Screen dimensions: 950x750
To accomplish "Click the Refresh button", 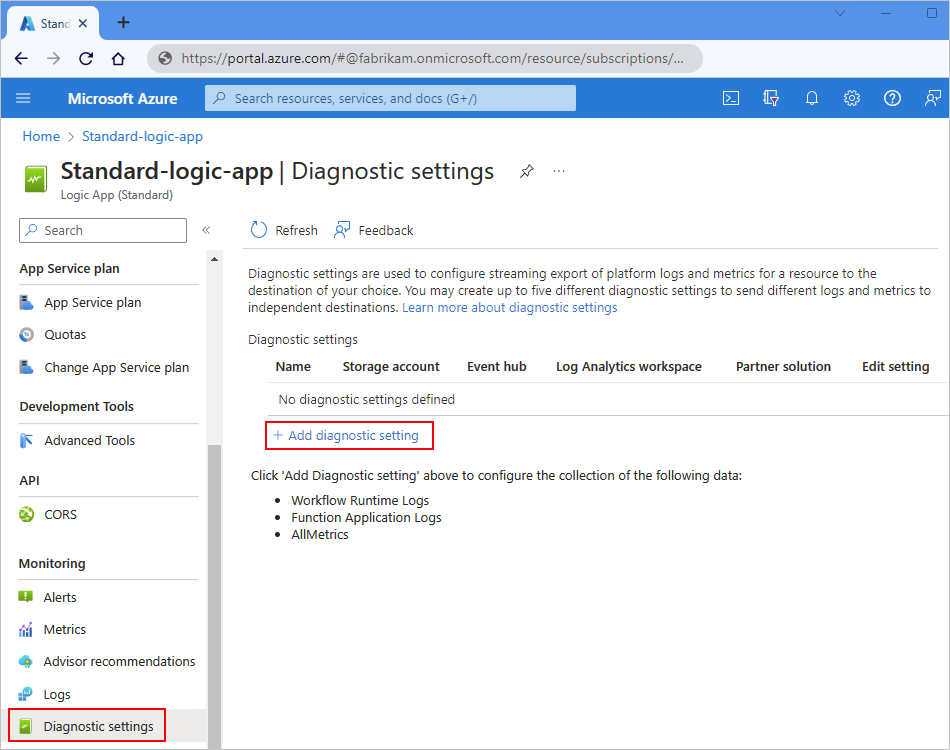I will pos(283,230).
